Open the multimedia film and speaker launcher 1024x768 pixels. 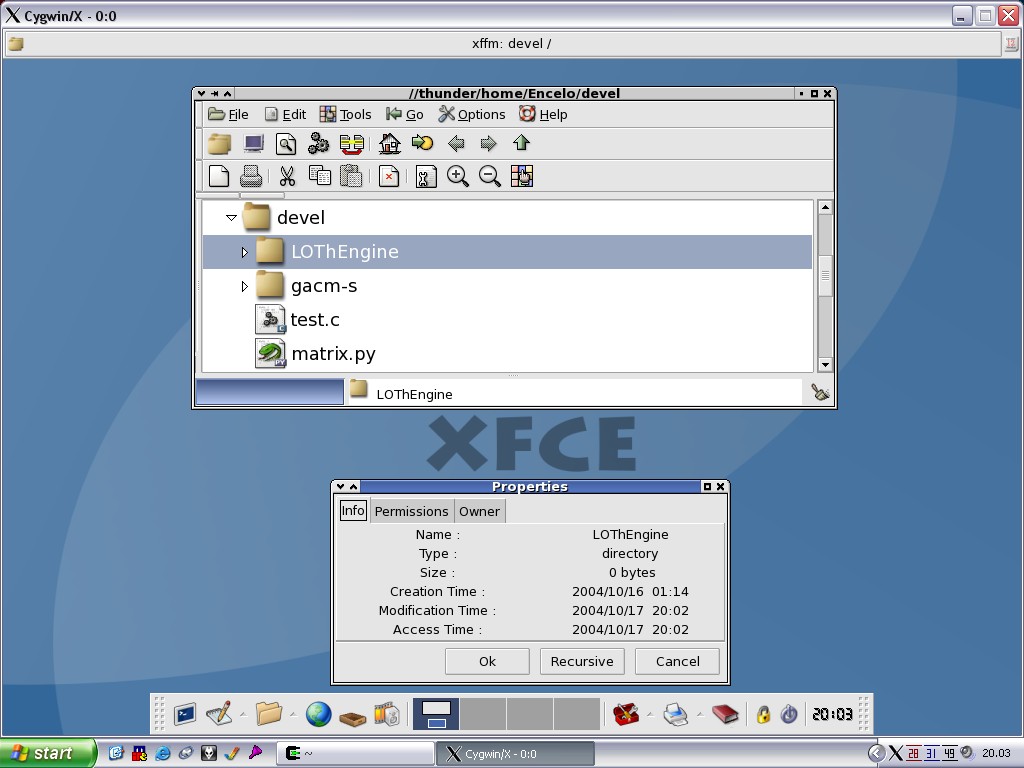click(x=387, y=714)
